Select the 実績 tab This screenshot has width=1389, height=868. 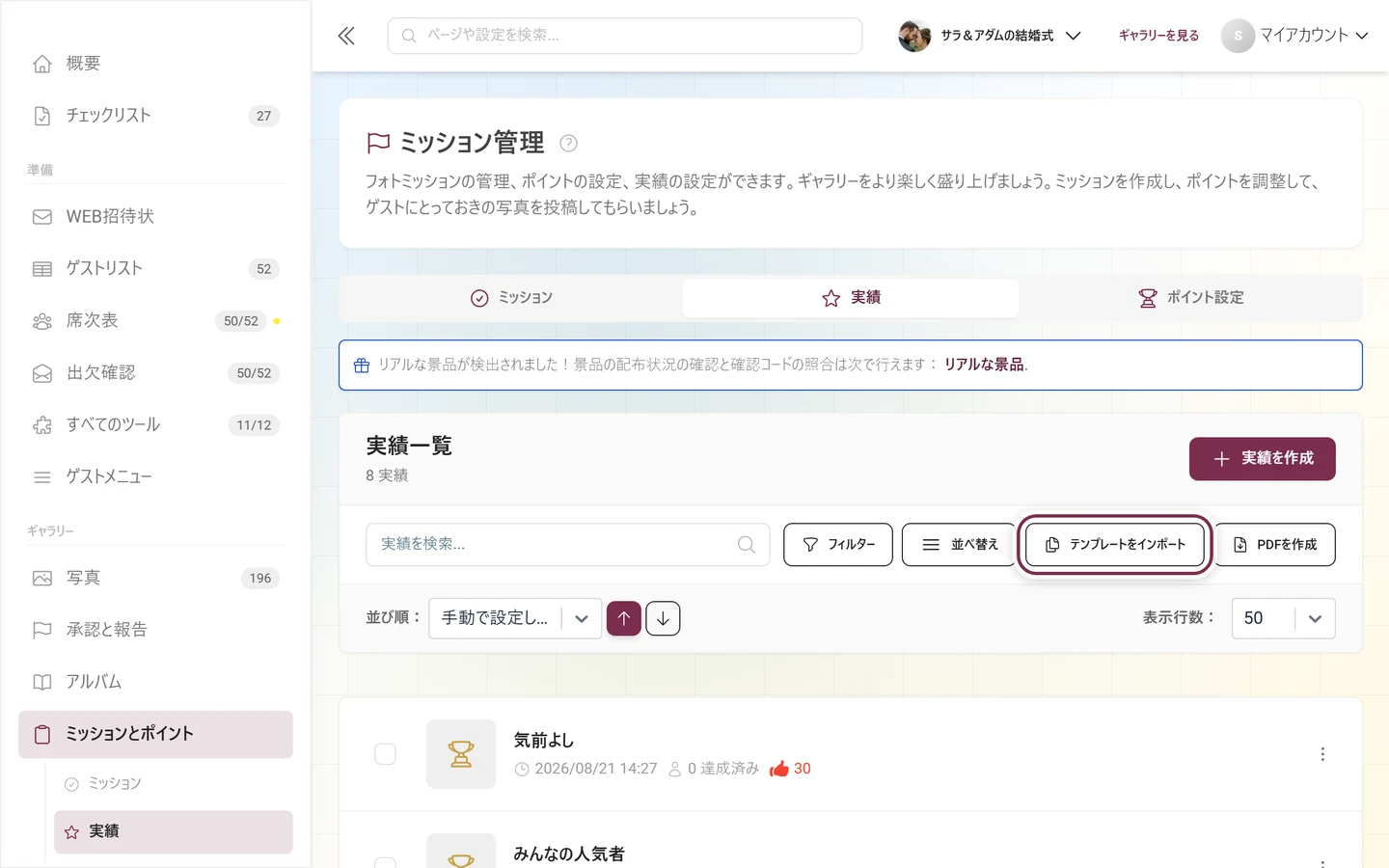tap(851, 298)
